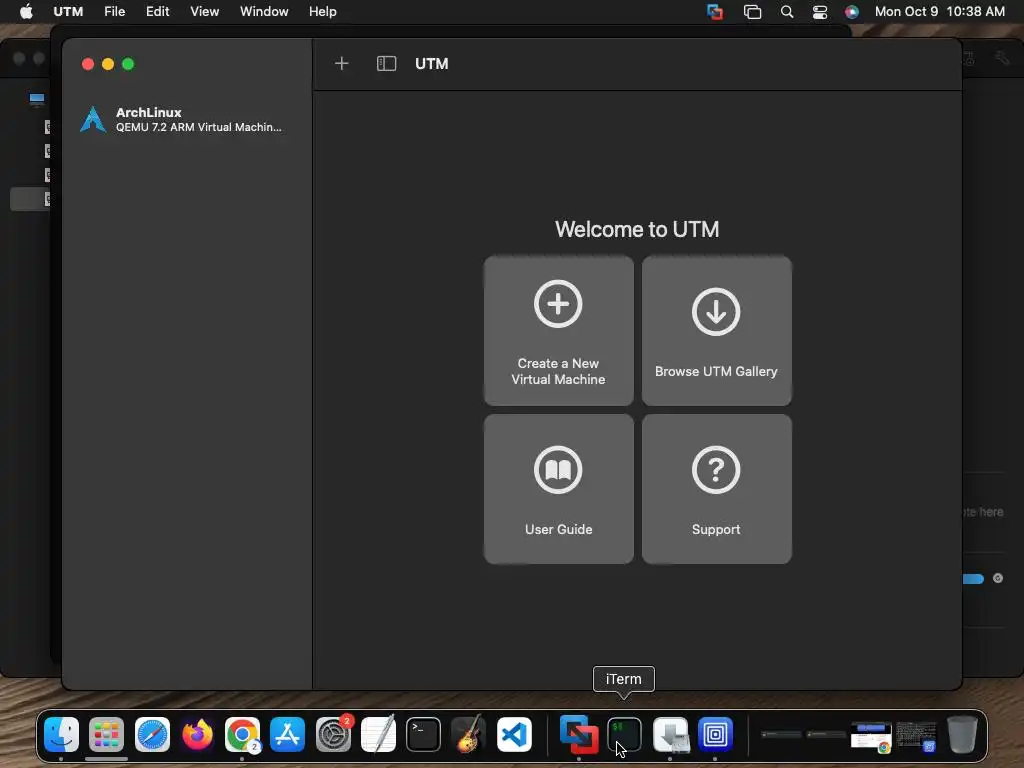This screenshot has height=768, width=1024.
Task: Click the computer icon in background window sidebar
Action: click(37, 99)
